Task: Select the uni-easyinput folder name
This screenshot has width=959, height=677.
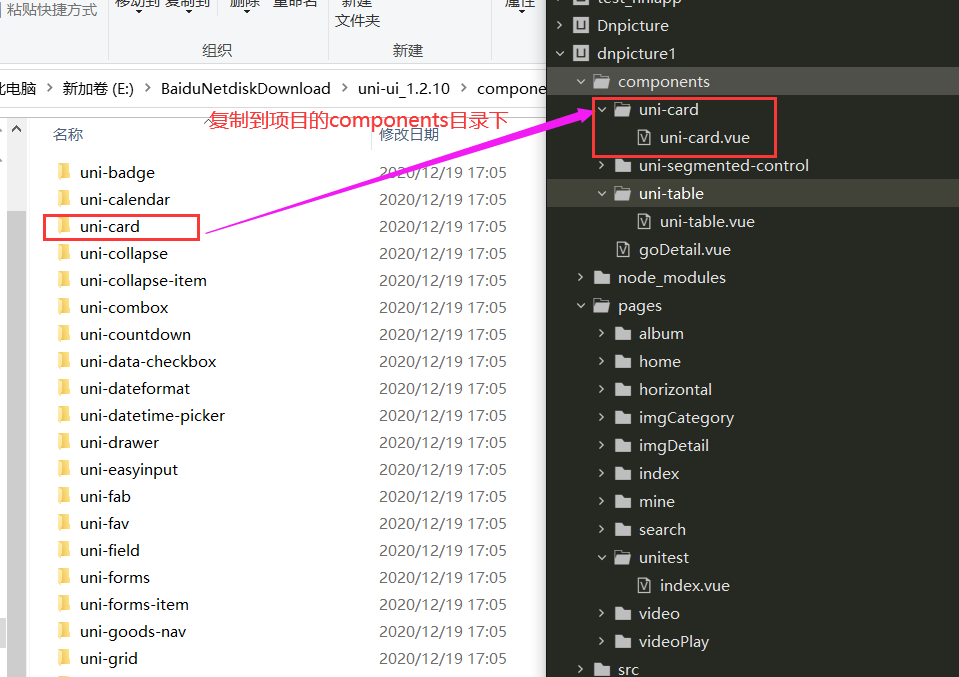Action: pos(129,469)
